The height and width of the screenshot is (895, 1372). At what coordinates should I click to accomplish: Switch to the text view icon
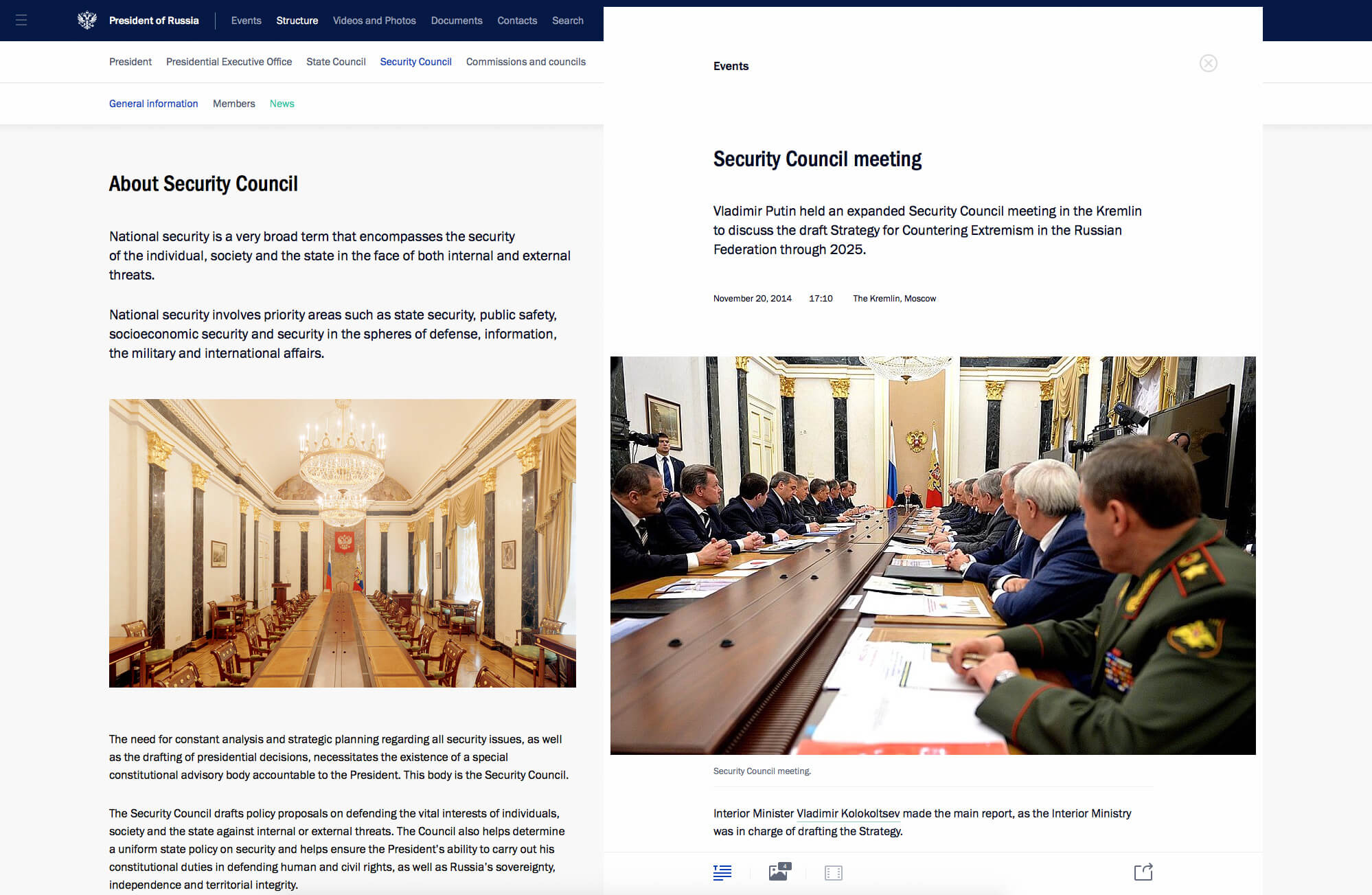tap(722, 872)
